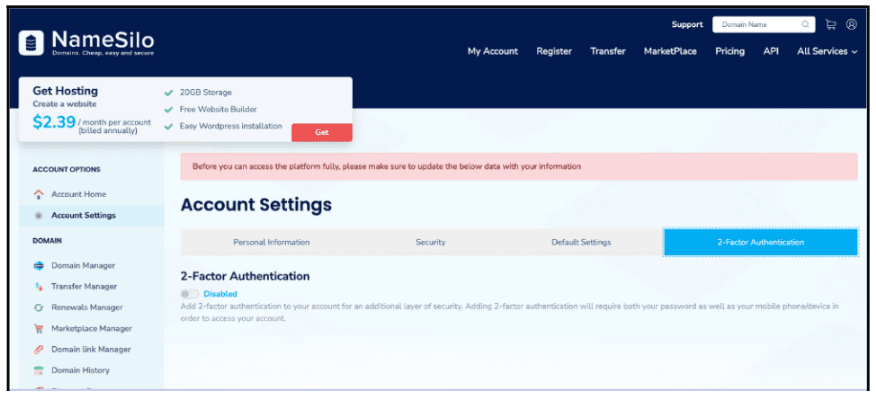Click the Domain Manager icon
Image resolution: width=876 pixels, height=396 pixels.
39,265
